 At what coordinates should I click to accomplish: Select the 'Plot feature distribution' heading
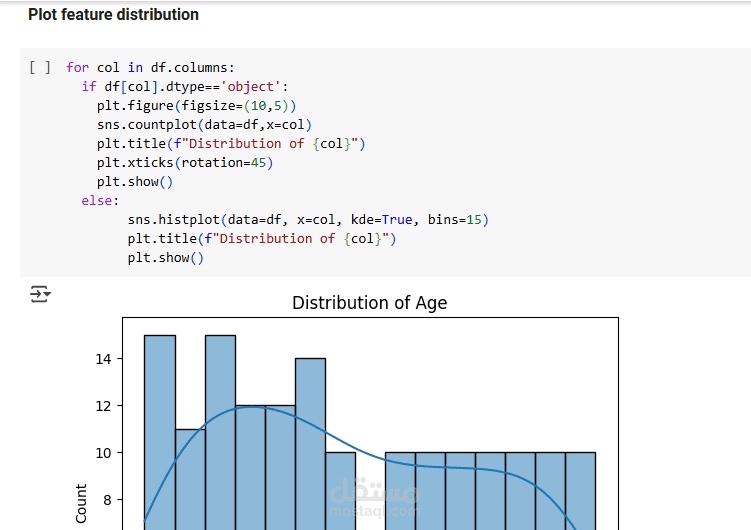pyautogui.click(x=114, y=14)
